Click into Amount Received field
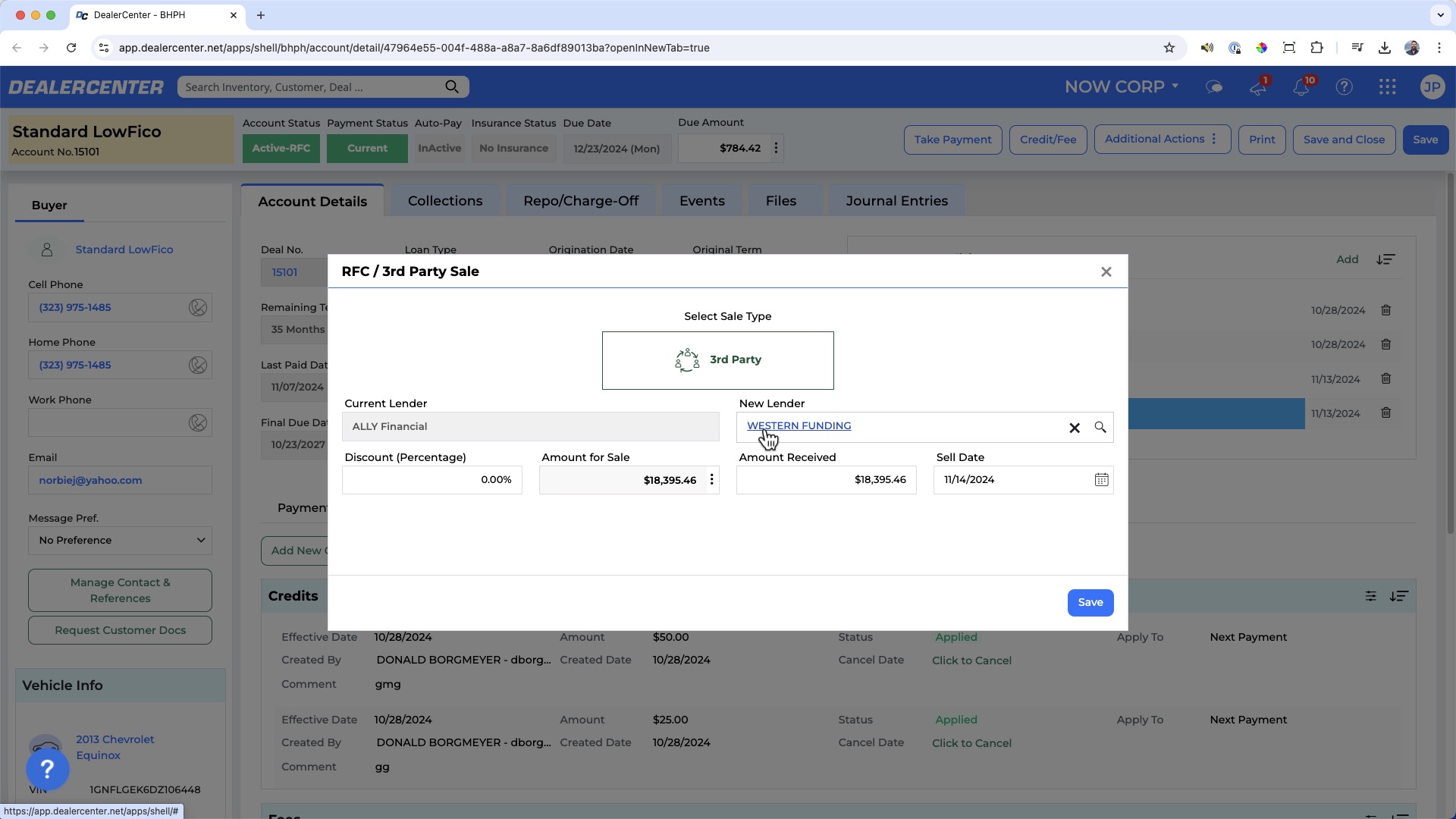The image size is (1456, 819). click(x=826, y=480)
